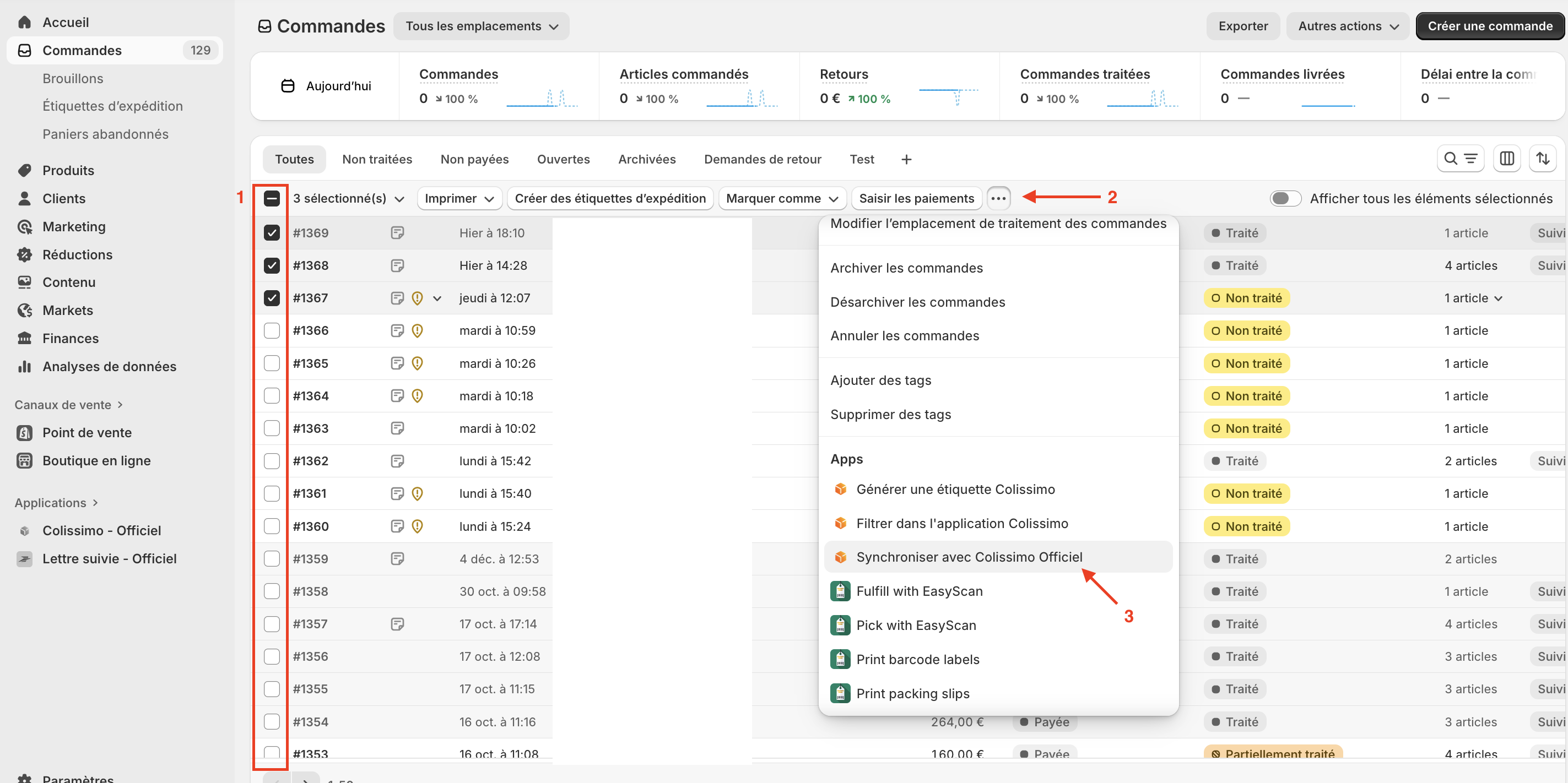Click the three-dots more actions button
The height and width of the screenshot is (783, 1568).
point(998,198)
